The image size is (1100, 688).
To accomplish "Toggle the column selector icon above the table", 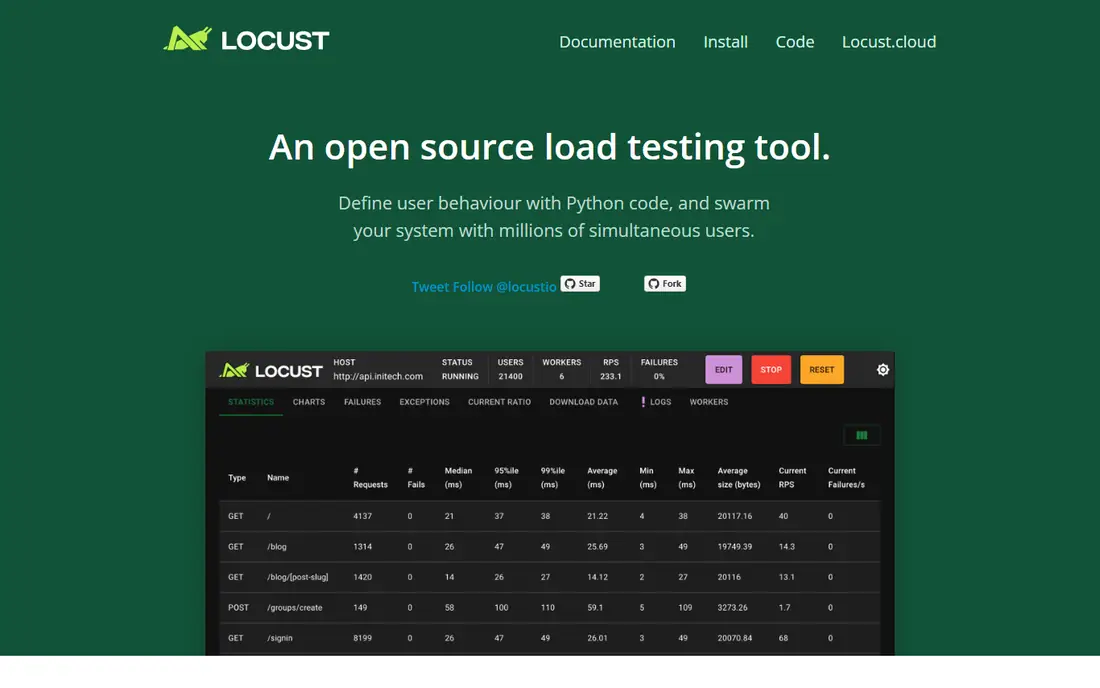I will (861, 436).
